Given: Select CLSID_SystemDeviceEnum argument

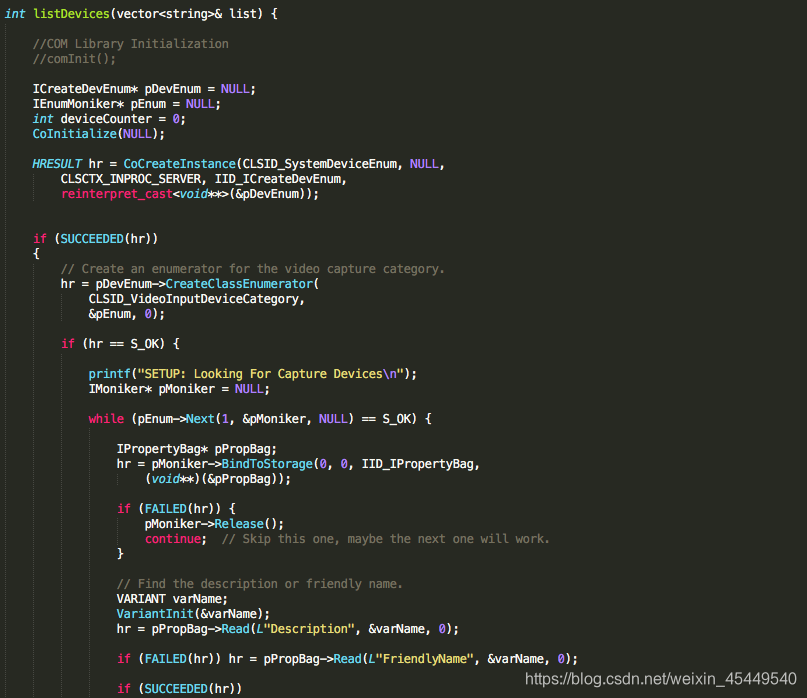Looking at the screenshot, I should (320, 164).
